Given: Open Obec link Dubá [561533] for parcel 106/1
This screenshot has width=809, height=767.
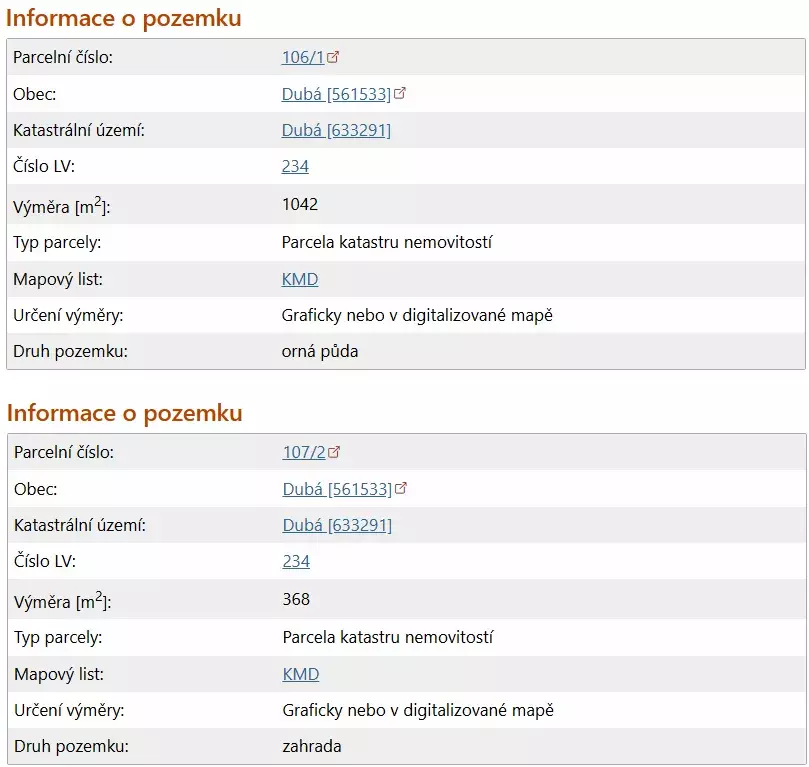Looking at the screenshot, I should [336, 94].
